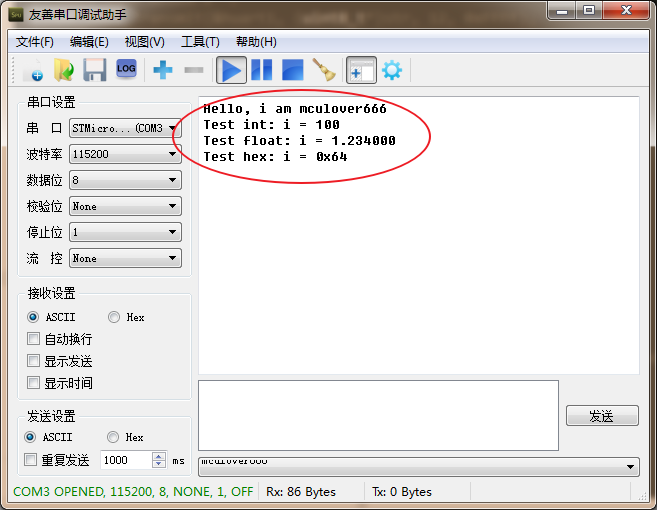Image resolution: width=657 pixels, height=510 pixels.
Task: Minimize the 友善串口调试助手 window
Action: tap(562, 10)
